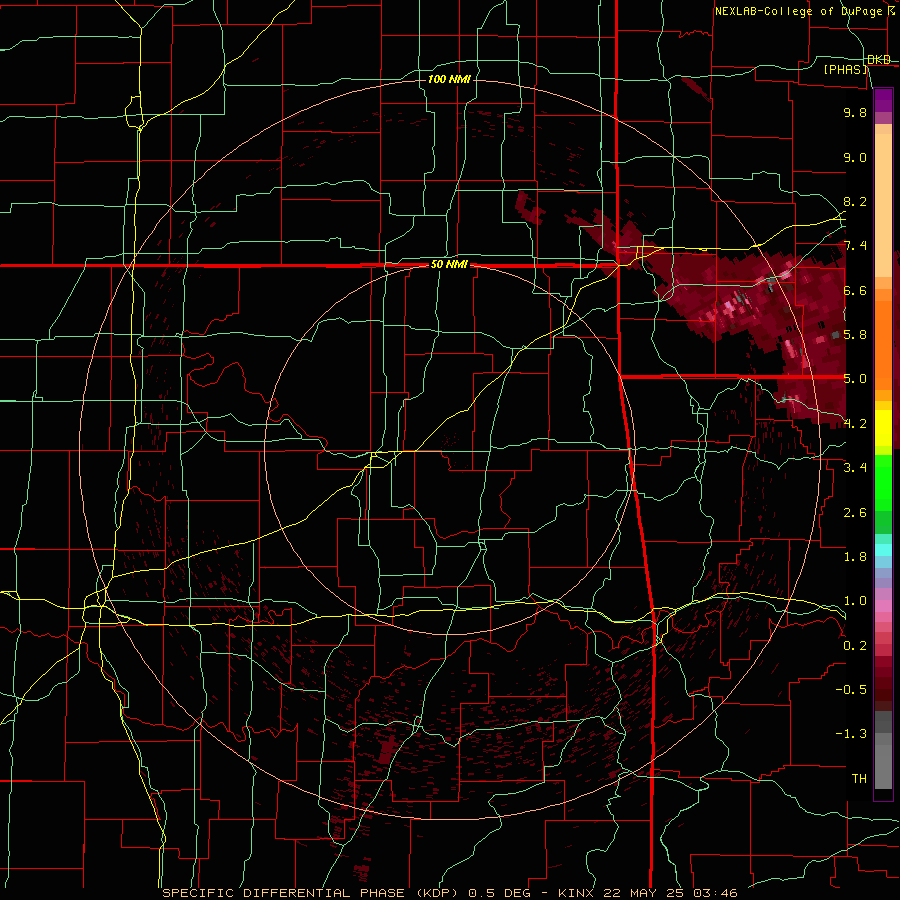Click the 9.0 legend value
The height and width of the screenshot is (900, 900).
click(855, 157)
